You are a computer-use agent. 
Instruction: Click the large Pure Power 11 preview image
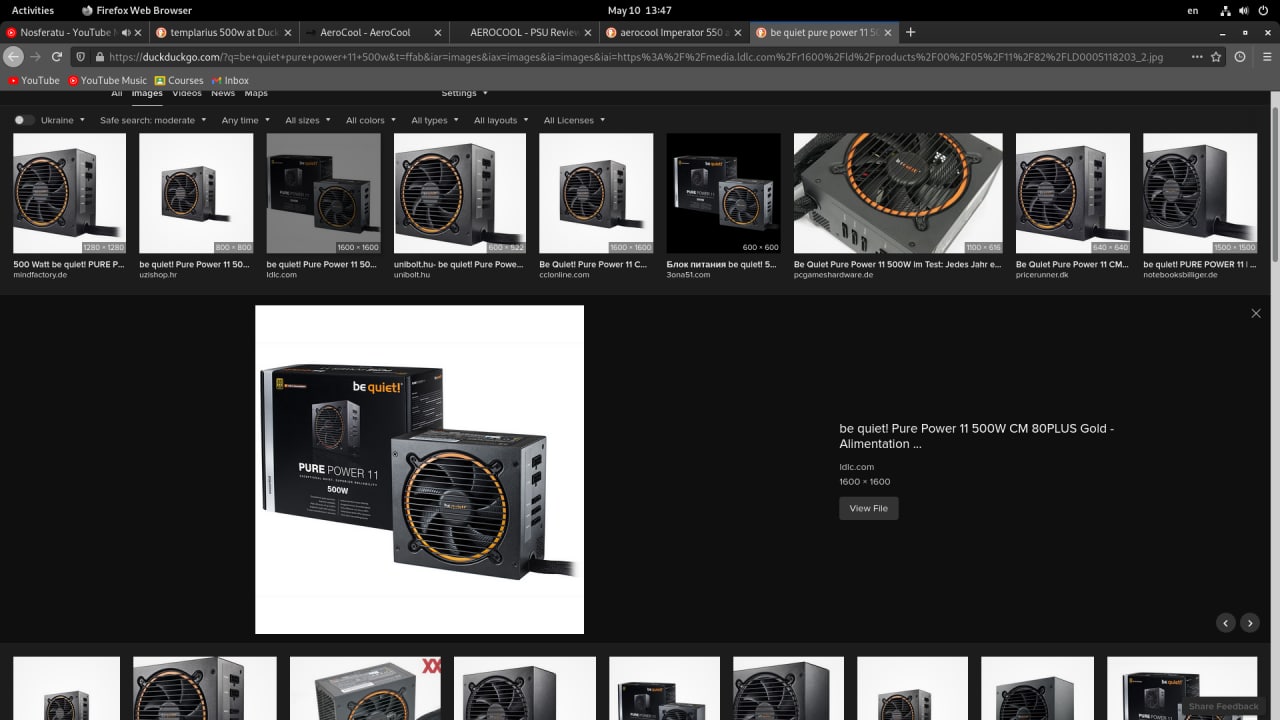(419, 470)
